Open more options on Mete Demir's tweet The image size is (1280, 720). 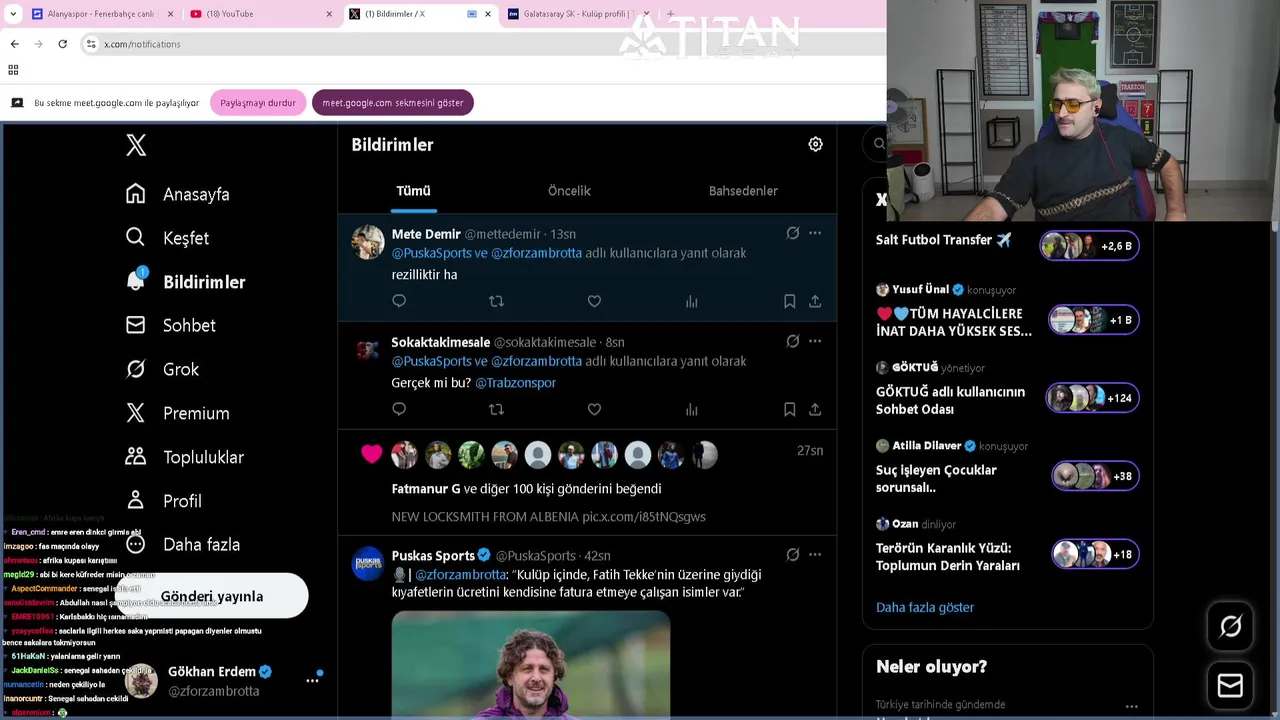coord(815,233)
